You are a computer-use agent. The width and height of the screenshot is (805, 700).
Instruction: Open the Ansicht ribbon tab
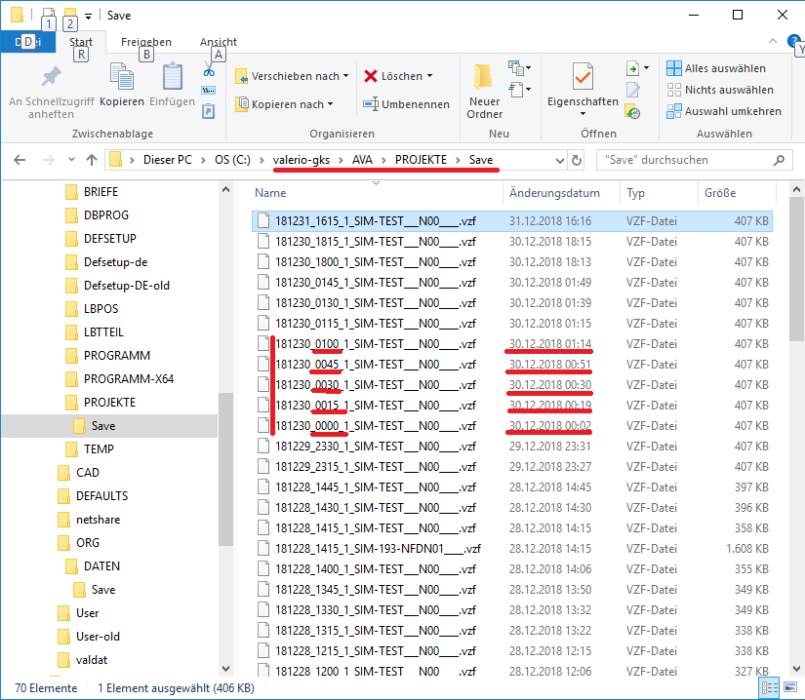tap(218, 42)
